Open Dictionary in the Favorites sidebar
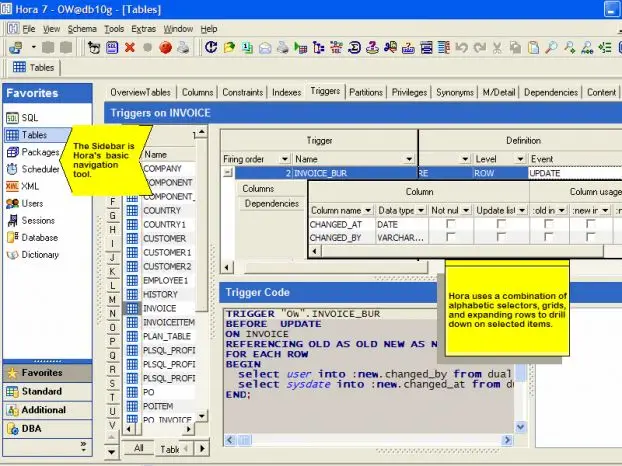Image resolution: width=622 pixels, height=466 pixels. pos(33,255)
